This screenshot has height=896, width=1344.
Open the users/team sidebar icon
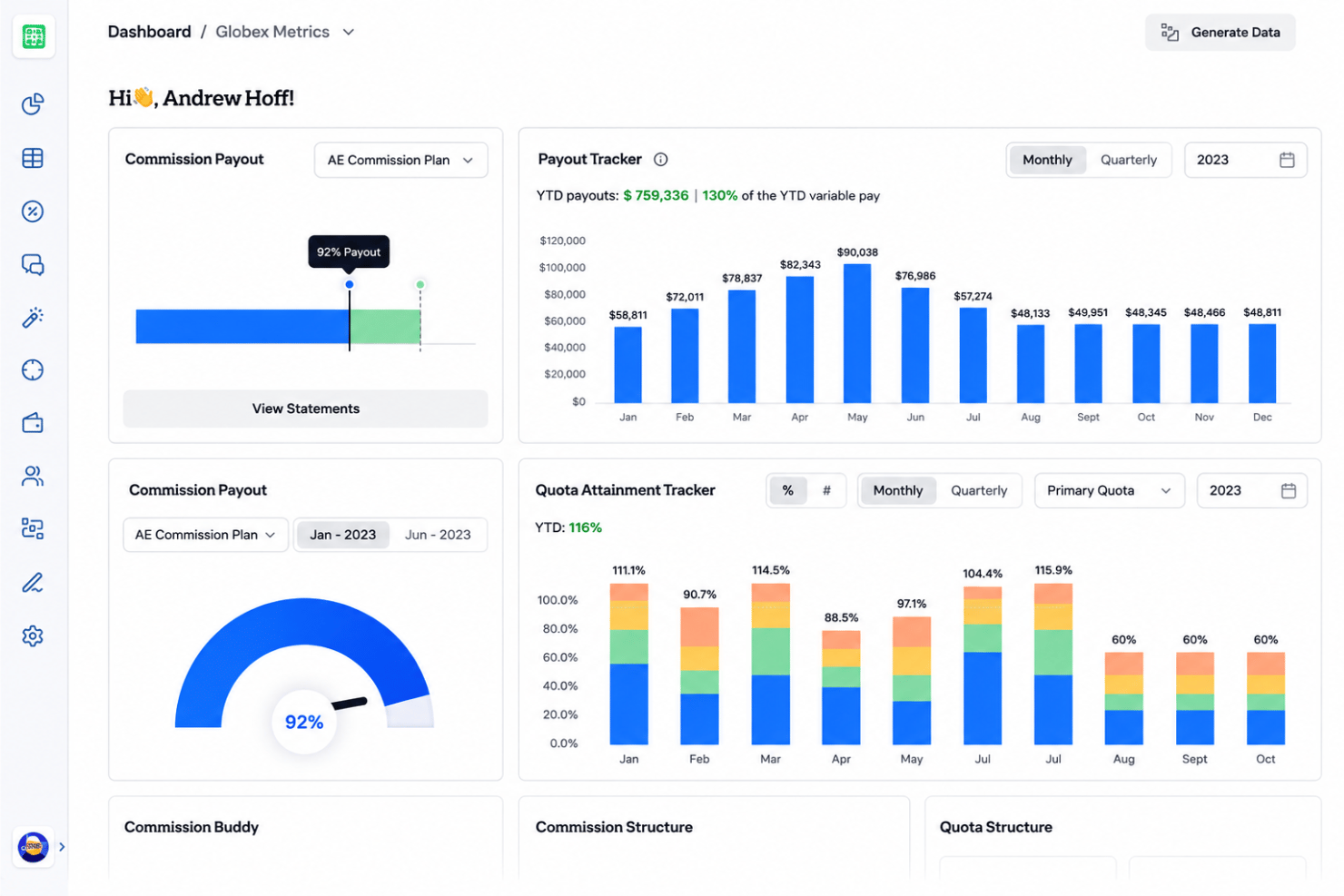(33, 476)
